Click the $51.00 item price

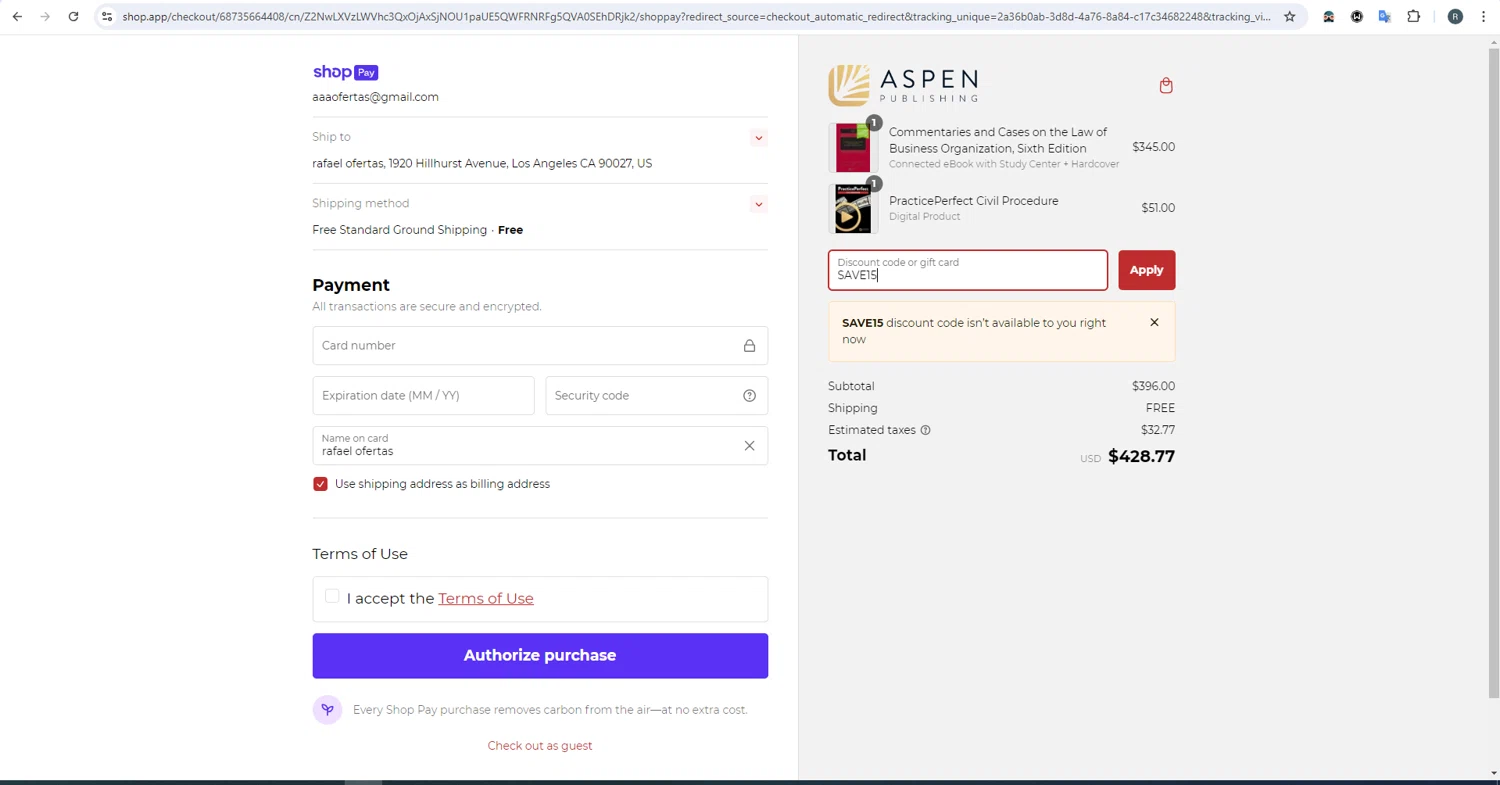coord(1158,208)
